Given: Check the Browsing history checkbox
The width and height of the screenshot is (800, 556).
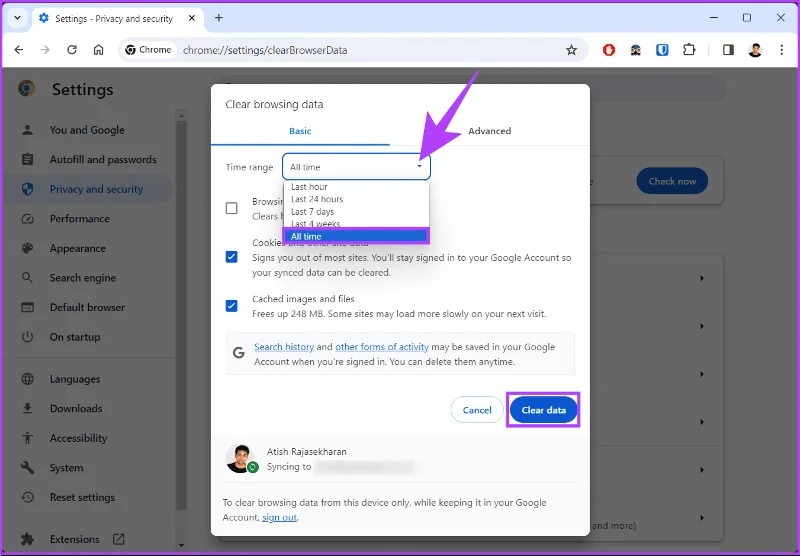Looking at the screenshot, I should [x=232, y=208].
